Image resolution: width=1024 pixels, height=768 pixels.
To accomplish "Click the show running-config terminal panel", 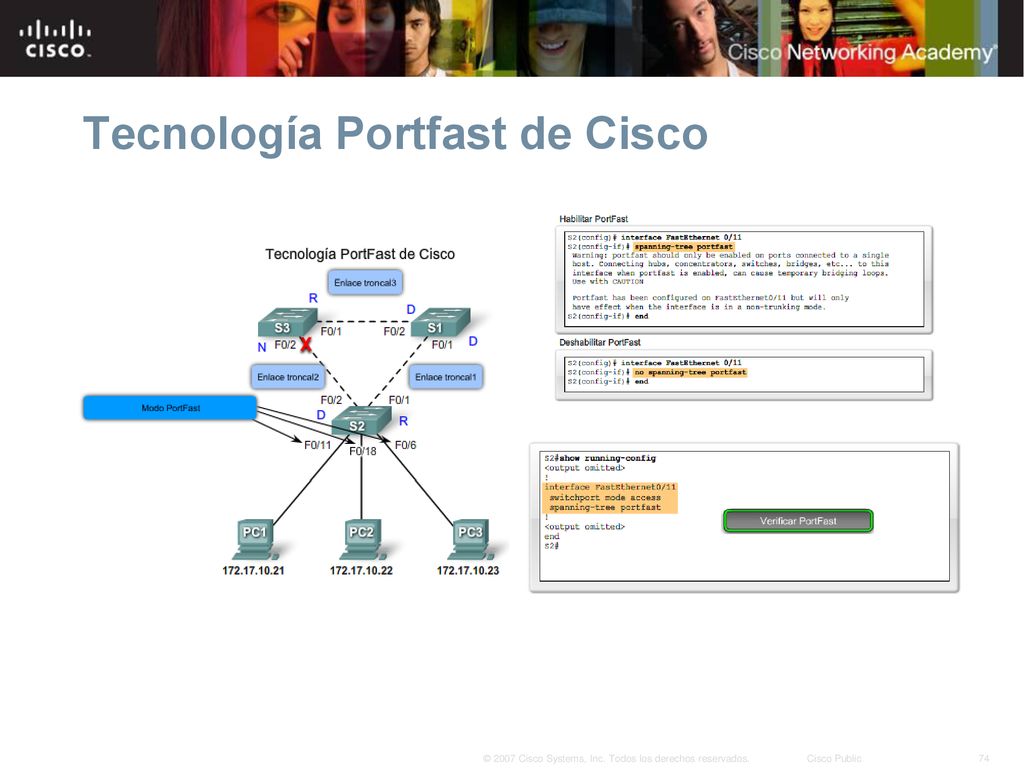I will [744, 517].
